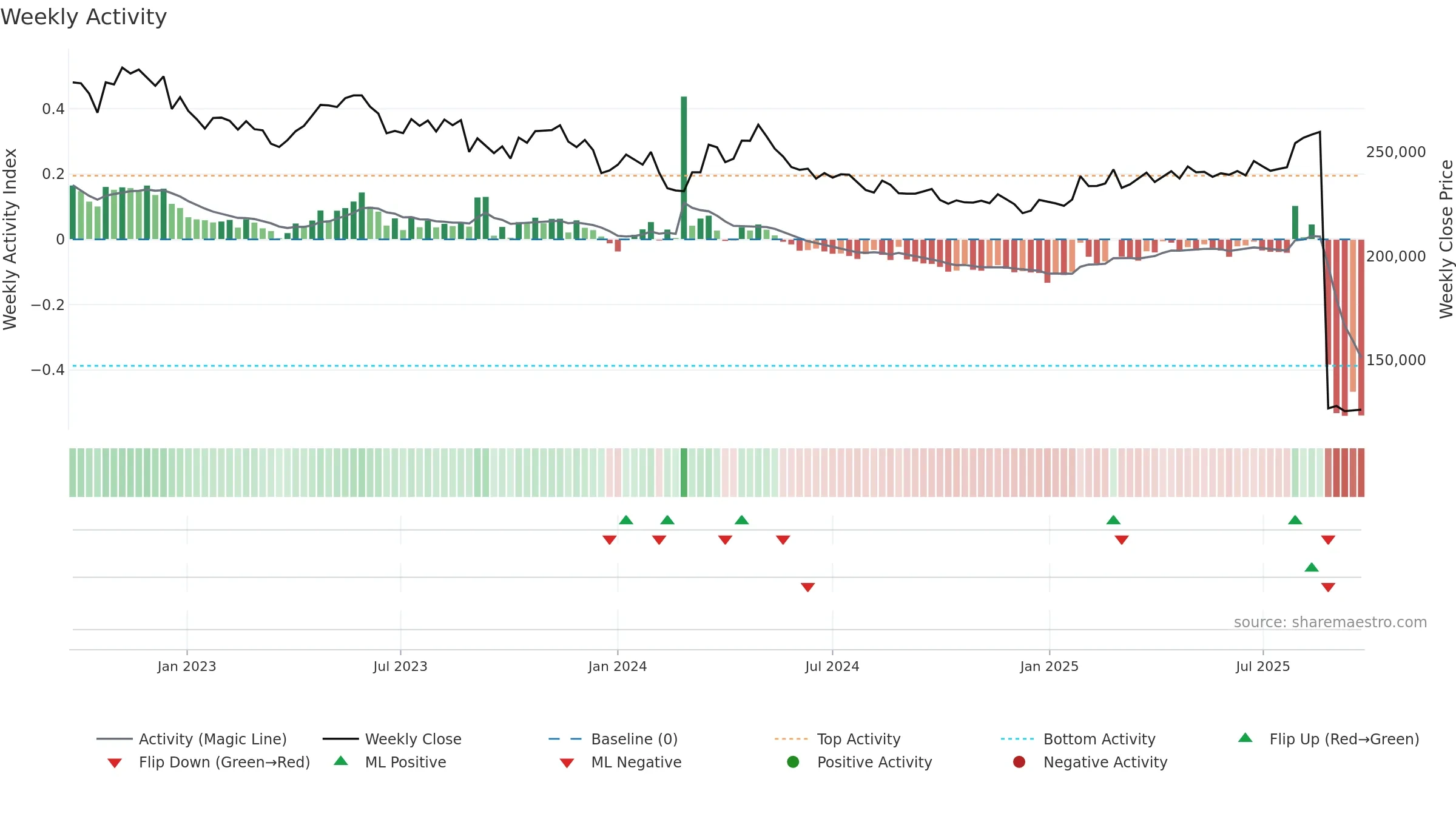Click the 250,000 price axis label

(x=1396, y=152)
